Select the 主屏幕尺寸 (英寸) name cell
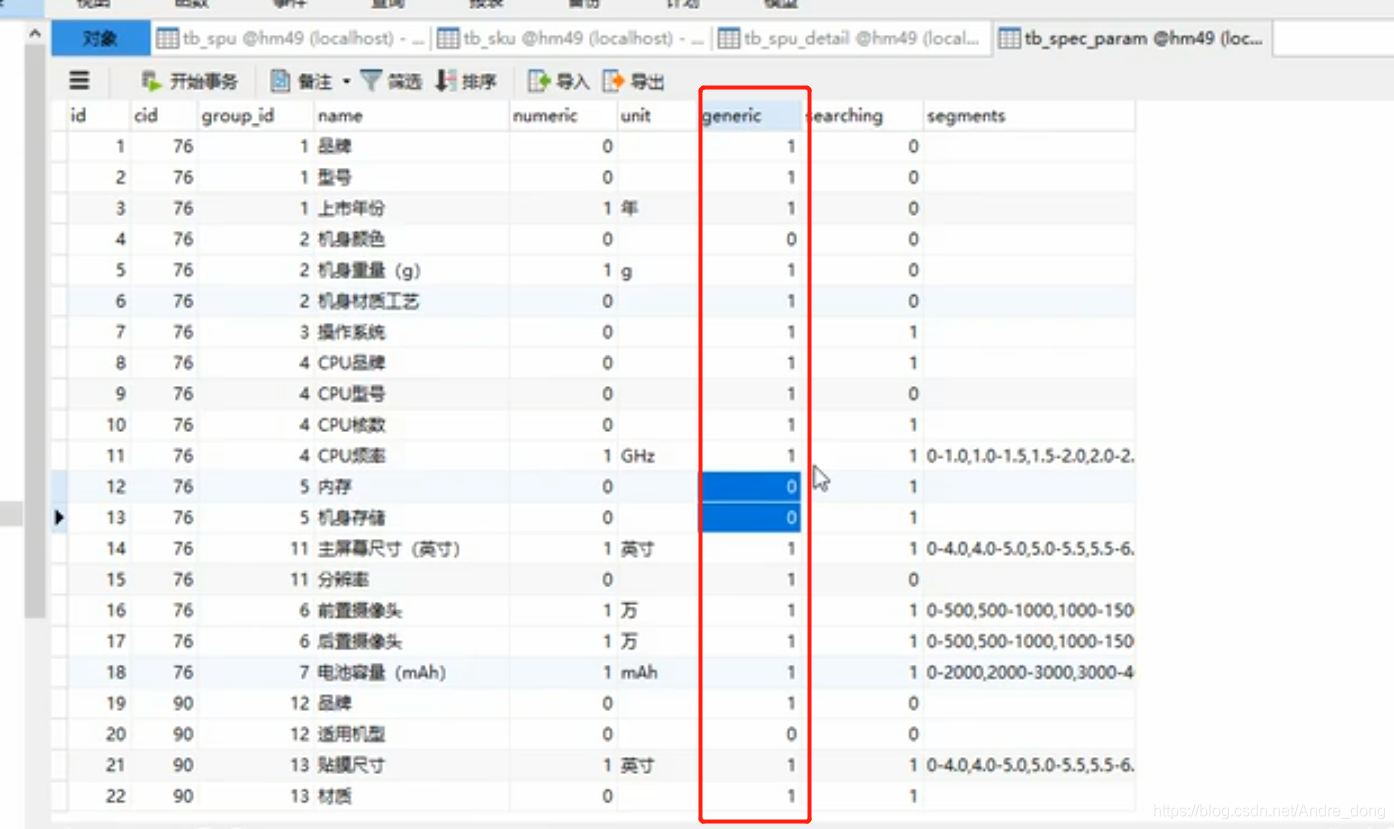The width and height of the screenshot is (1394, 829). [x=411, y=549]
